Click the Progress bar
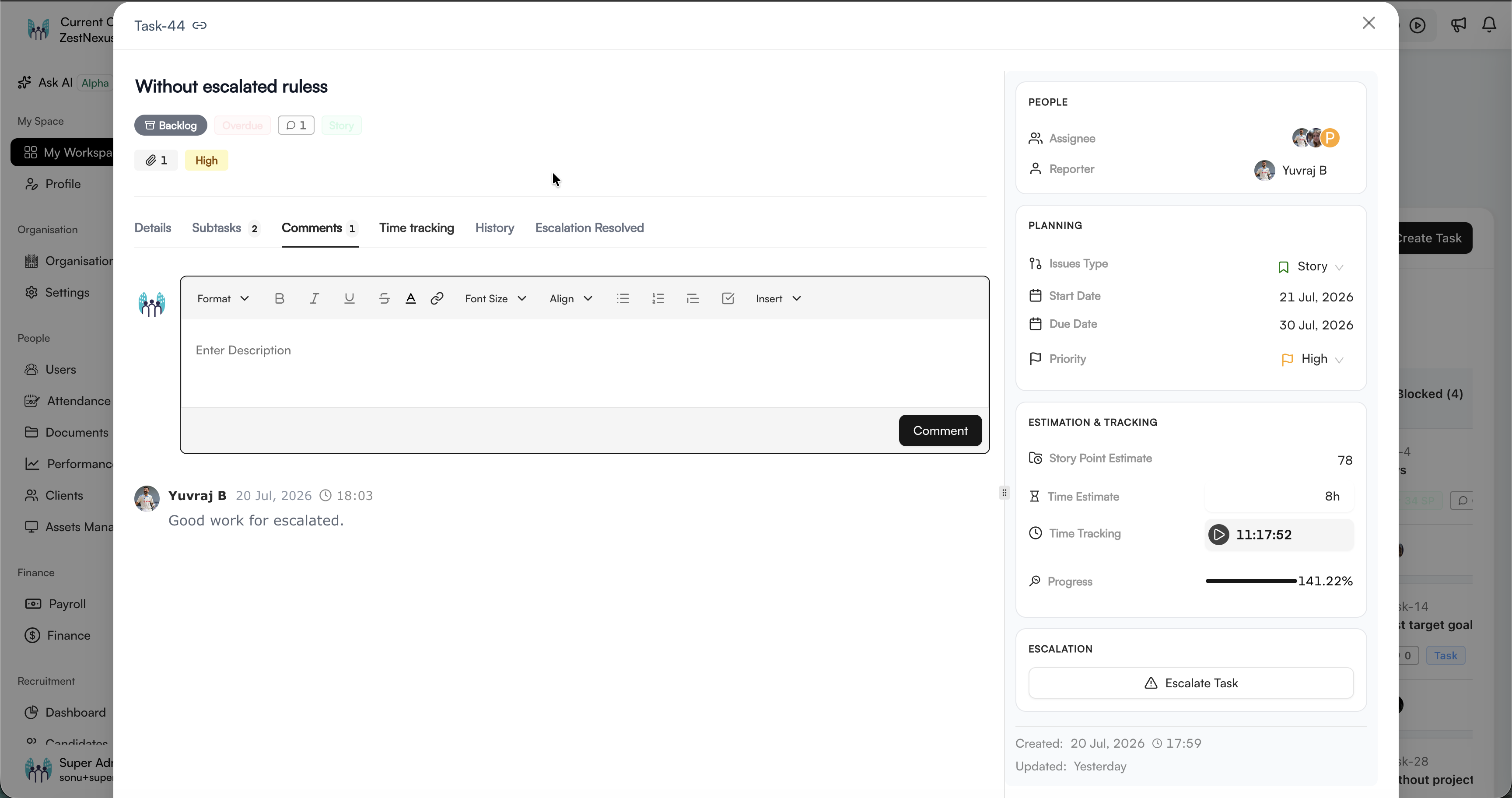The height and width of the screenshot is (798, 1512). tap(1251, 581)
